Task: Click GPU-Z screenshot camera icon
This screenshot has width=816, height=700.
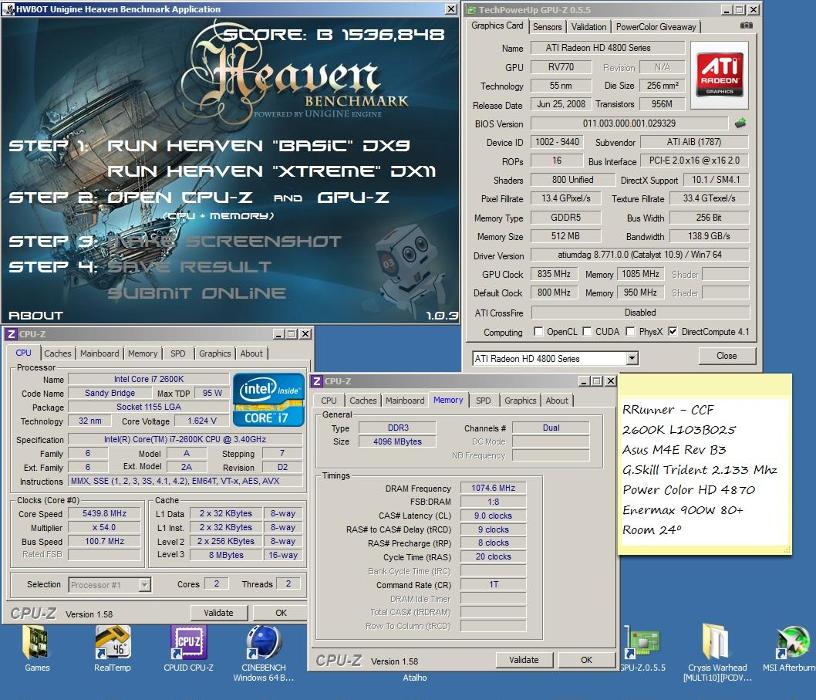Action: point(746,25)
